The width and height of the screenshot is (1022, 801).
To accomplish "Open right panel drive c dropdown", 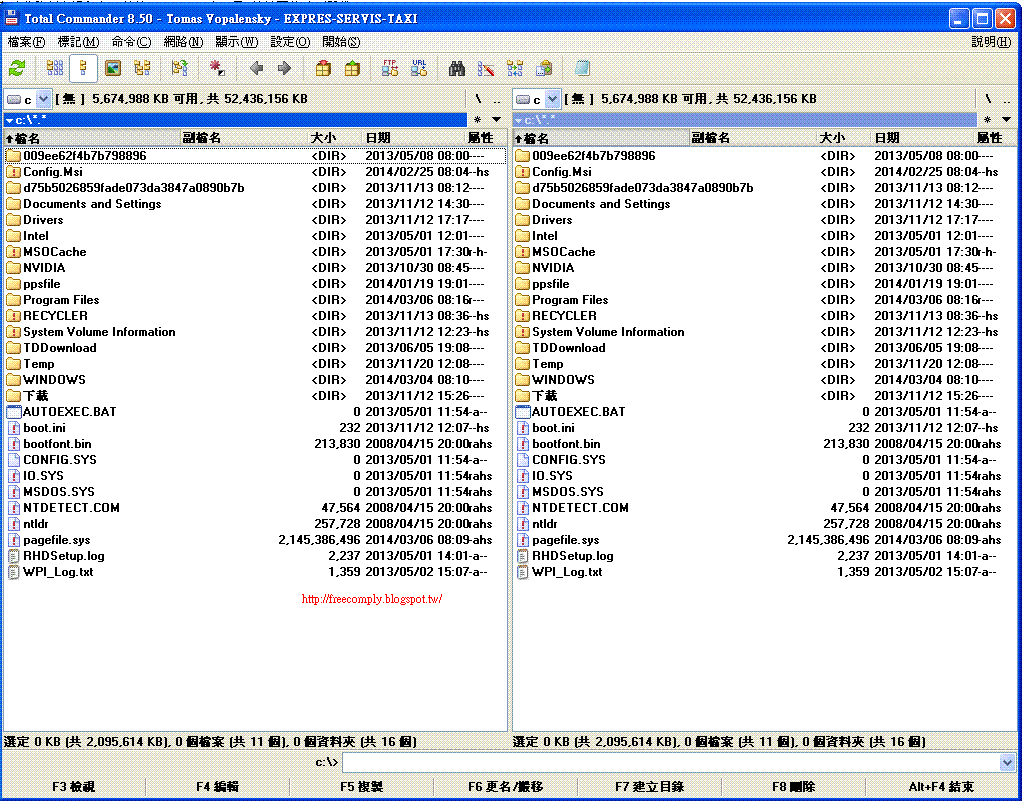I will point(552,99).
